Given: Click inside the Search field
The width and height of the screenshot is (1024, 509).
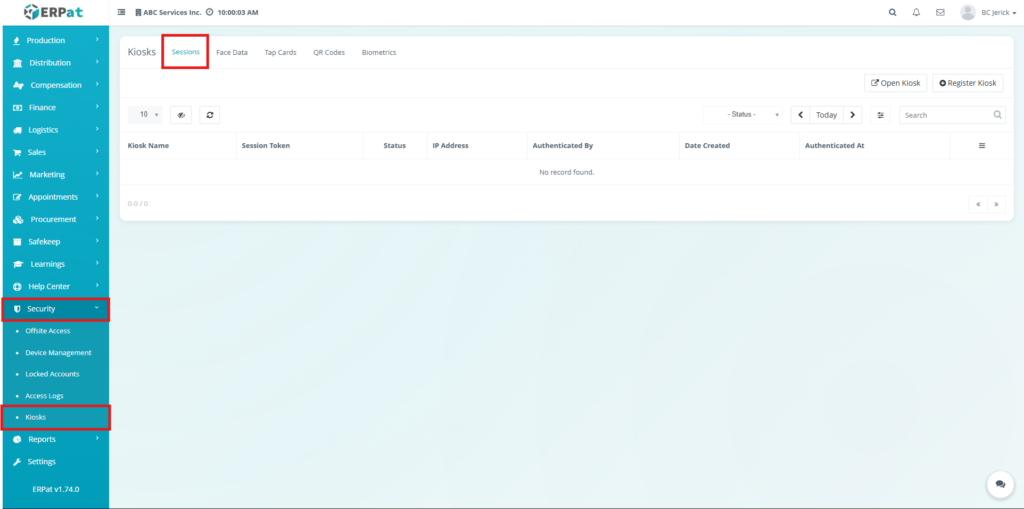Looking at the screenshot, I should (945, 115).
